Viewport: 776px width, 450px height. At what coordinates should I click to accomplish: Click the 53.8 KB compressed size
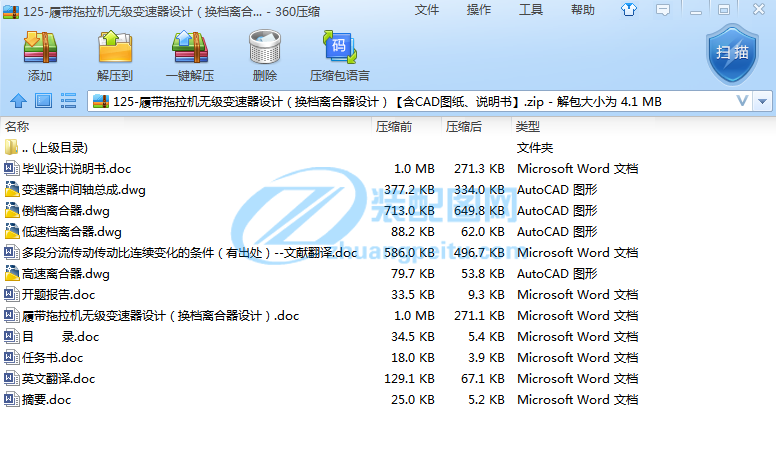point(483,274)
